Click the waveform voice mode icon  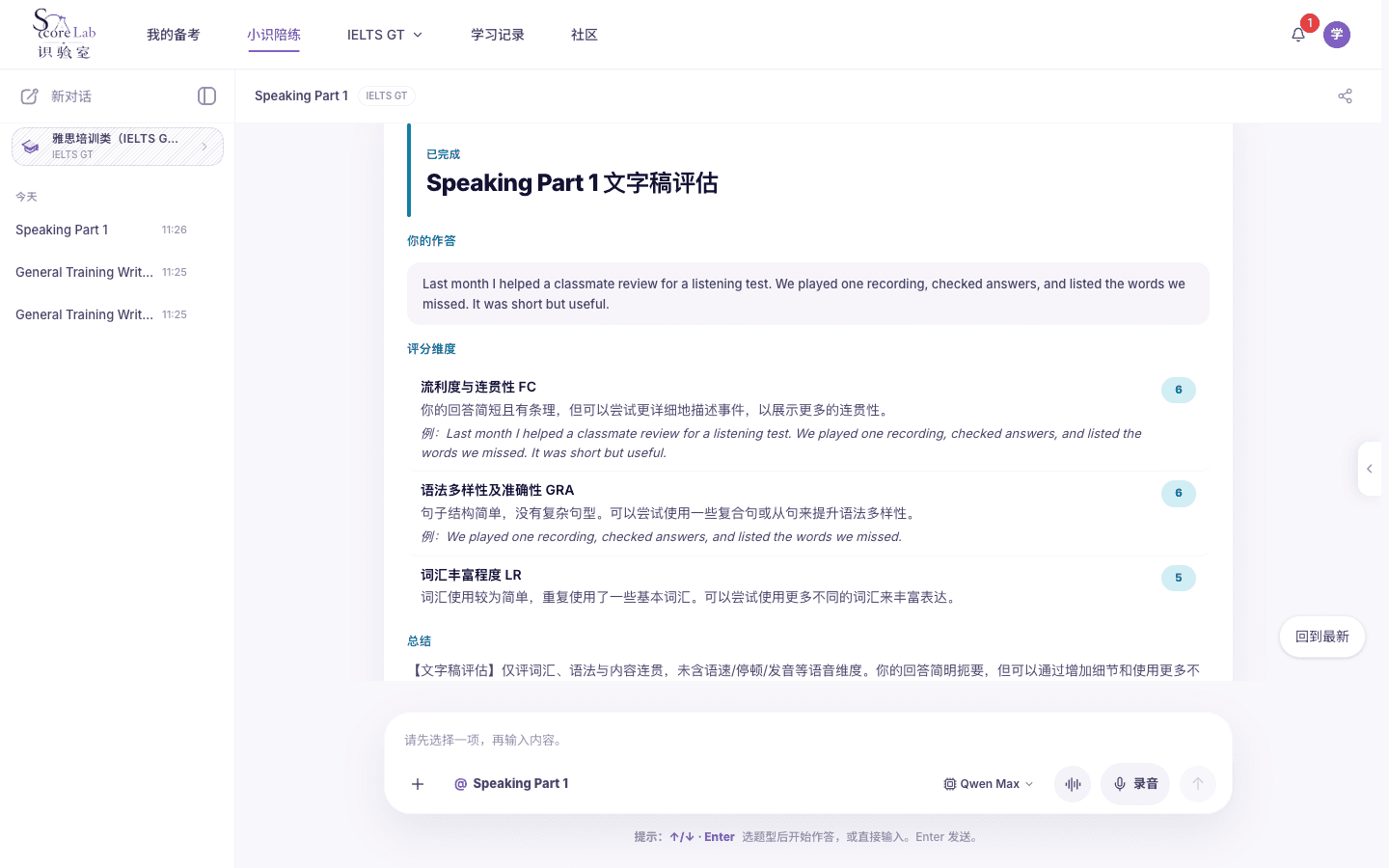[x=1073, y=784]
